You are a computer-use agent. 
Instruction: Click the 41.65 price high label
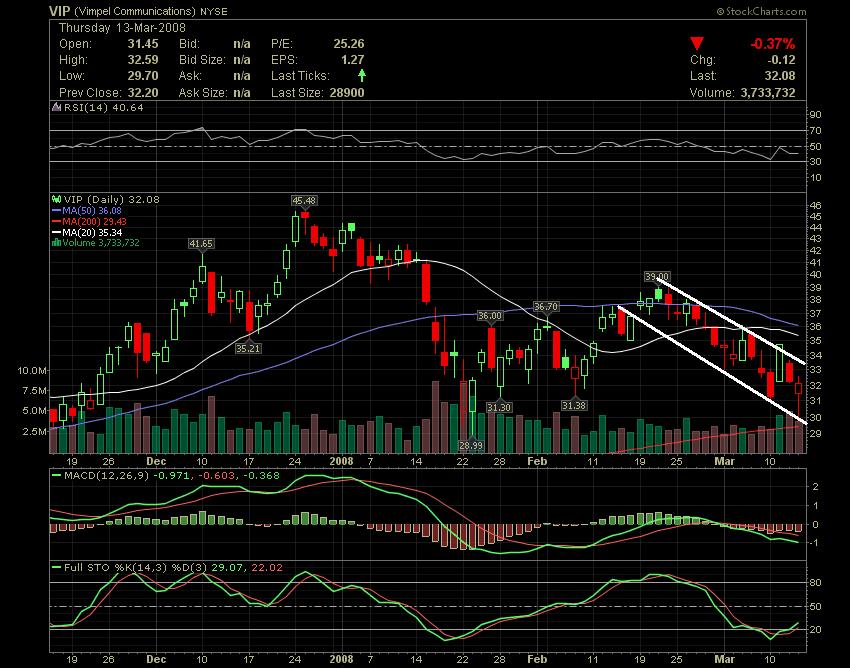point(201,244)
